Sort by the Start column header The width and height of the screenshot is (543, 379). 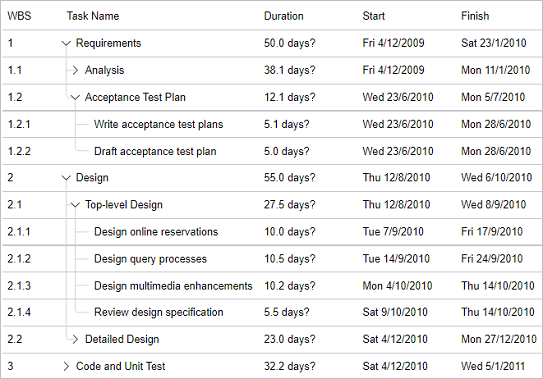(374, 16)
